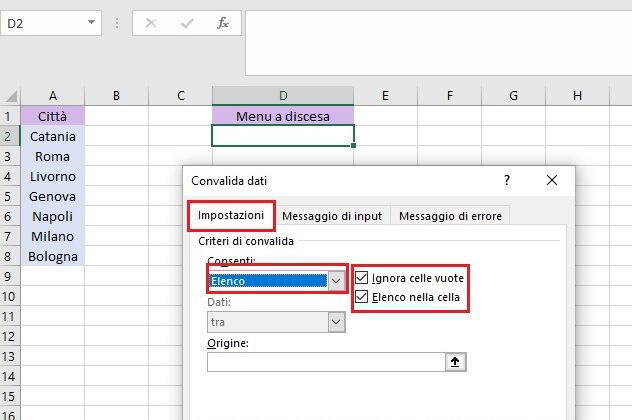Image resolution: width=632 pixels, height=420 pixels.
Task: Select the cell containing Roma
Action: click(x=52, y=156)
